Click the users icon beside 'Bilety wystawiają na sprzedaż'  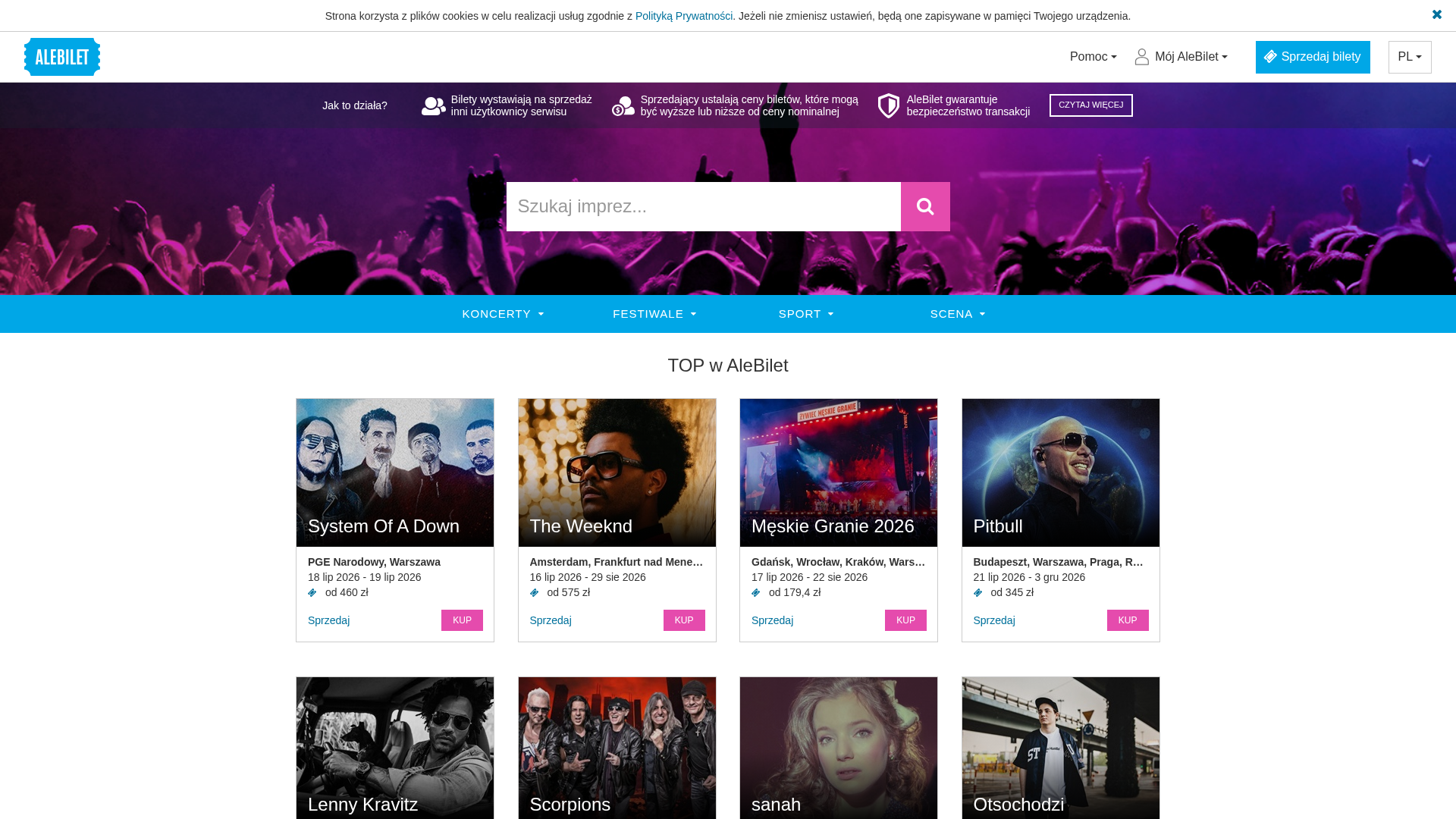point(434,106)
